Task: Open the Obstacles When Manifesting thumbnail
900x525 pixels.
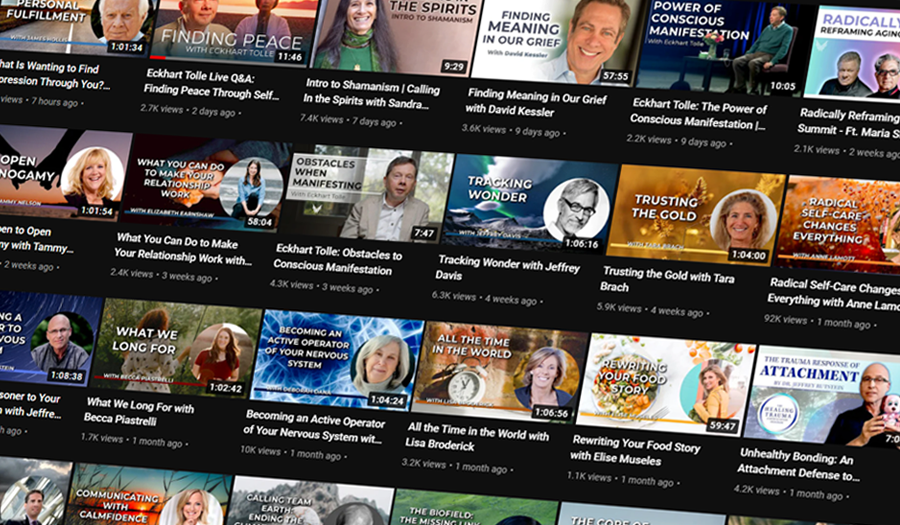Action: [x=366, y=195]
